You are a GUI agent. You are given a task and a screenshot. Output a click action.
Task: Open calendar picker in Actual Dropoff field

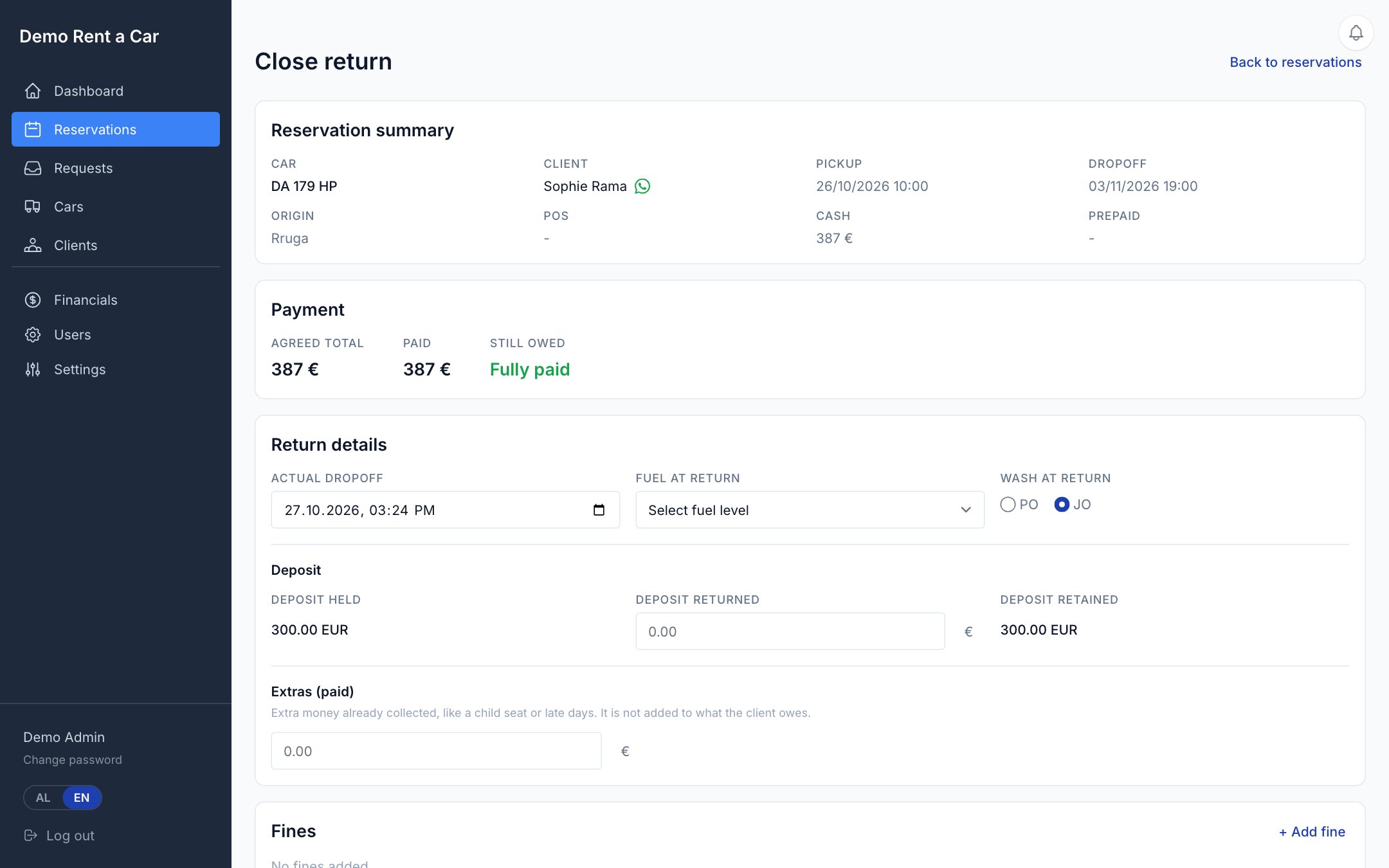(599, 510)
